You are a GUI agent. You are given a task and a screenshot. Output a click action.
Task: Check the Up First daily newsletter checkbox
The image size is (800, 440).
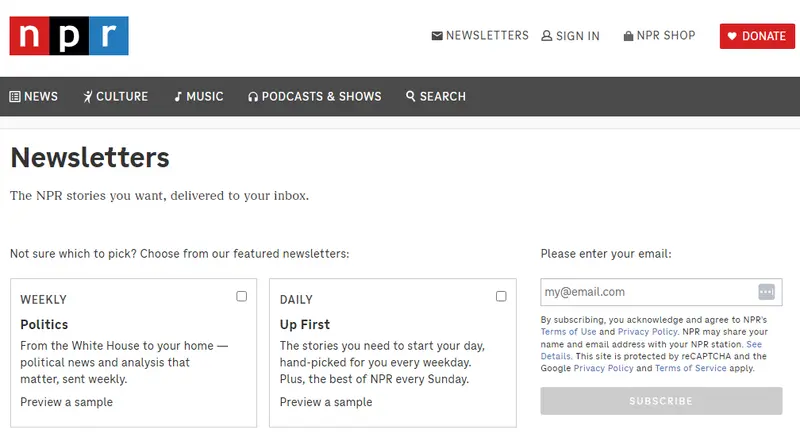point(501,296)
